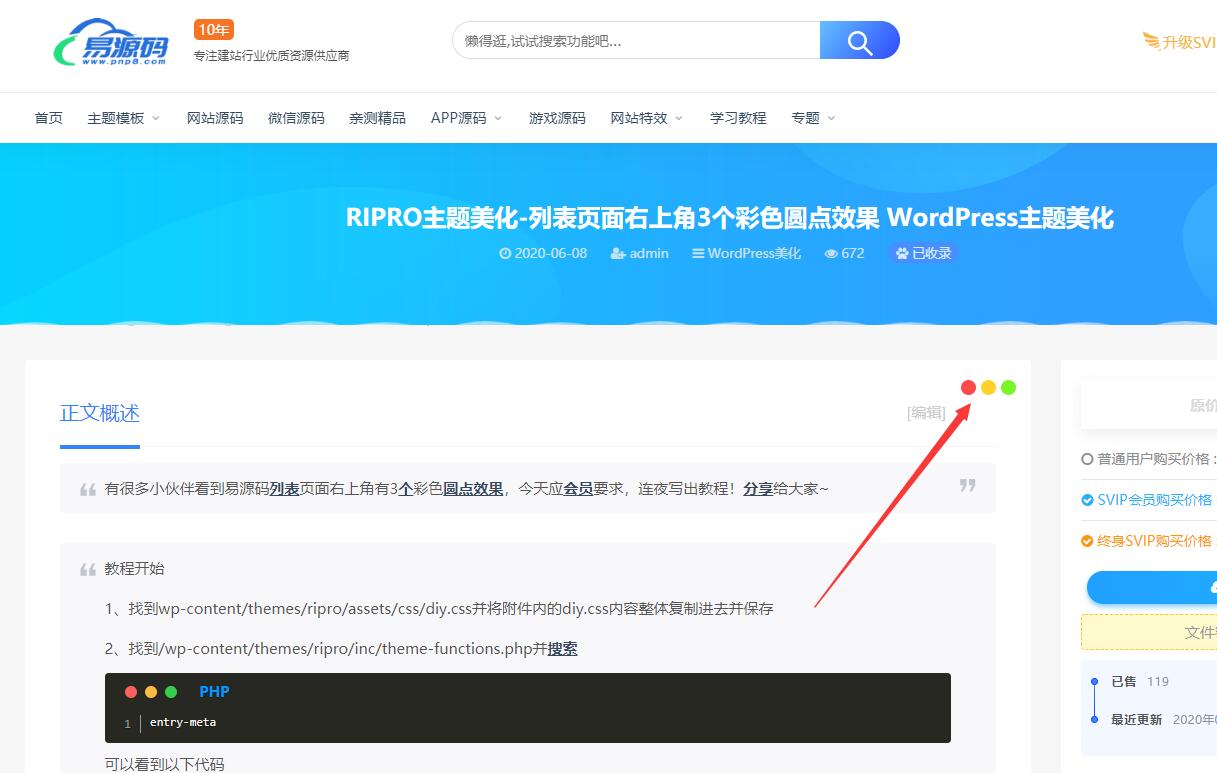1217x773 pixels.
Task: Click the paw icon in 已收录 badge
Action: click(902, 254)
